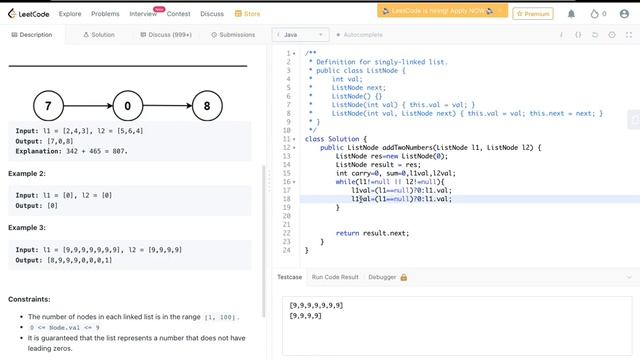Image resolution: width=640 pixels, height=360 pixels.
Task: Collapse the while loop at line 16
Action: (x=294, y=182)
